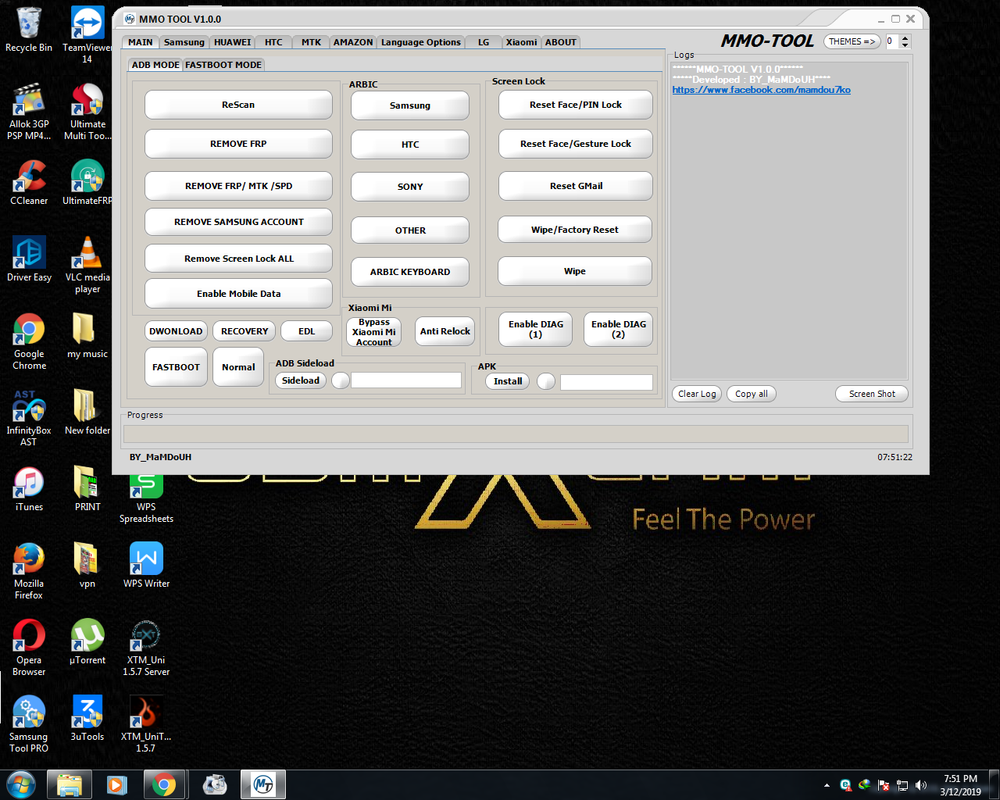Open the Recycle Bin desktop icon
The width and height of the screenshot is (1000, 800).
pyautogui.click(x=29, y=30)
